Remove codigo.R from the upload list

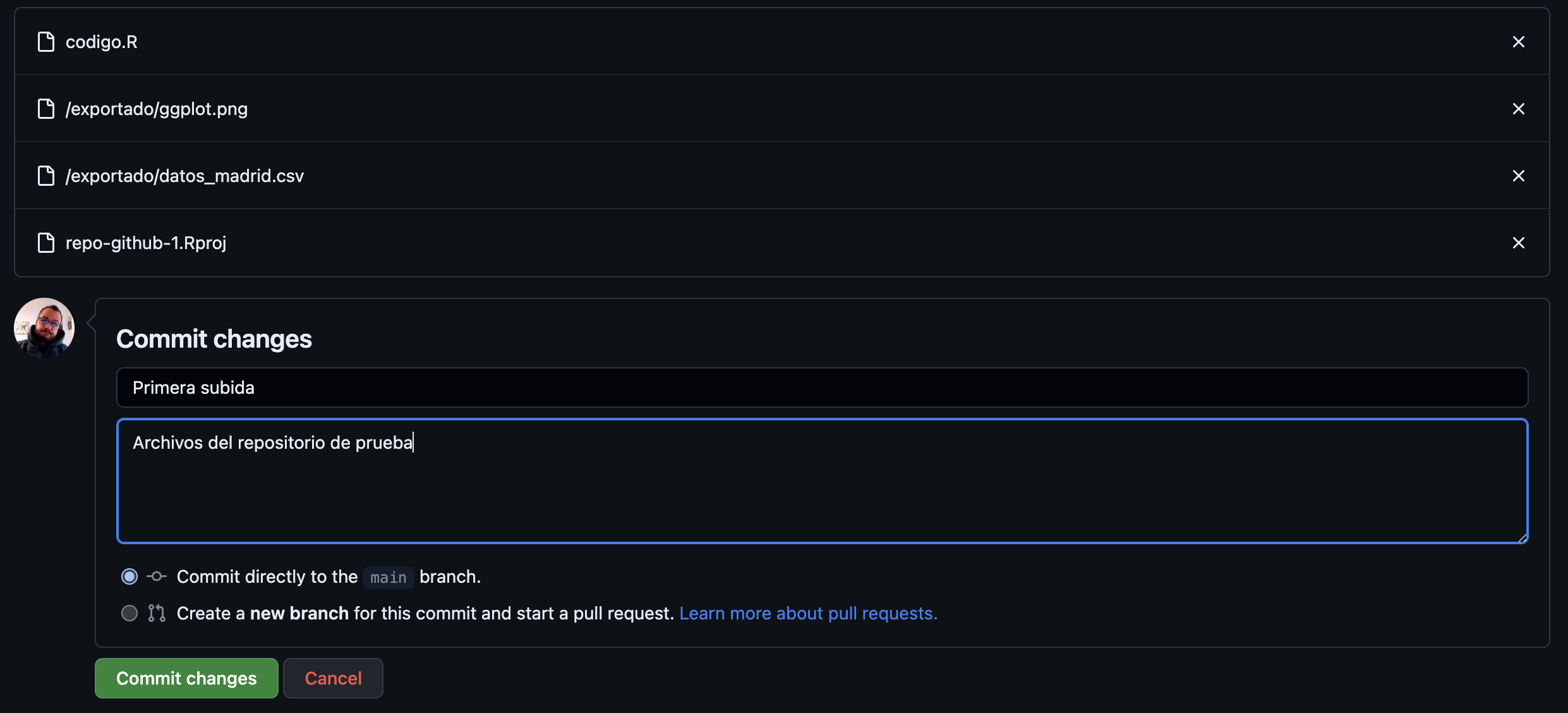tap(1518, 42)
